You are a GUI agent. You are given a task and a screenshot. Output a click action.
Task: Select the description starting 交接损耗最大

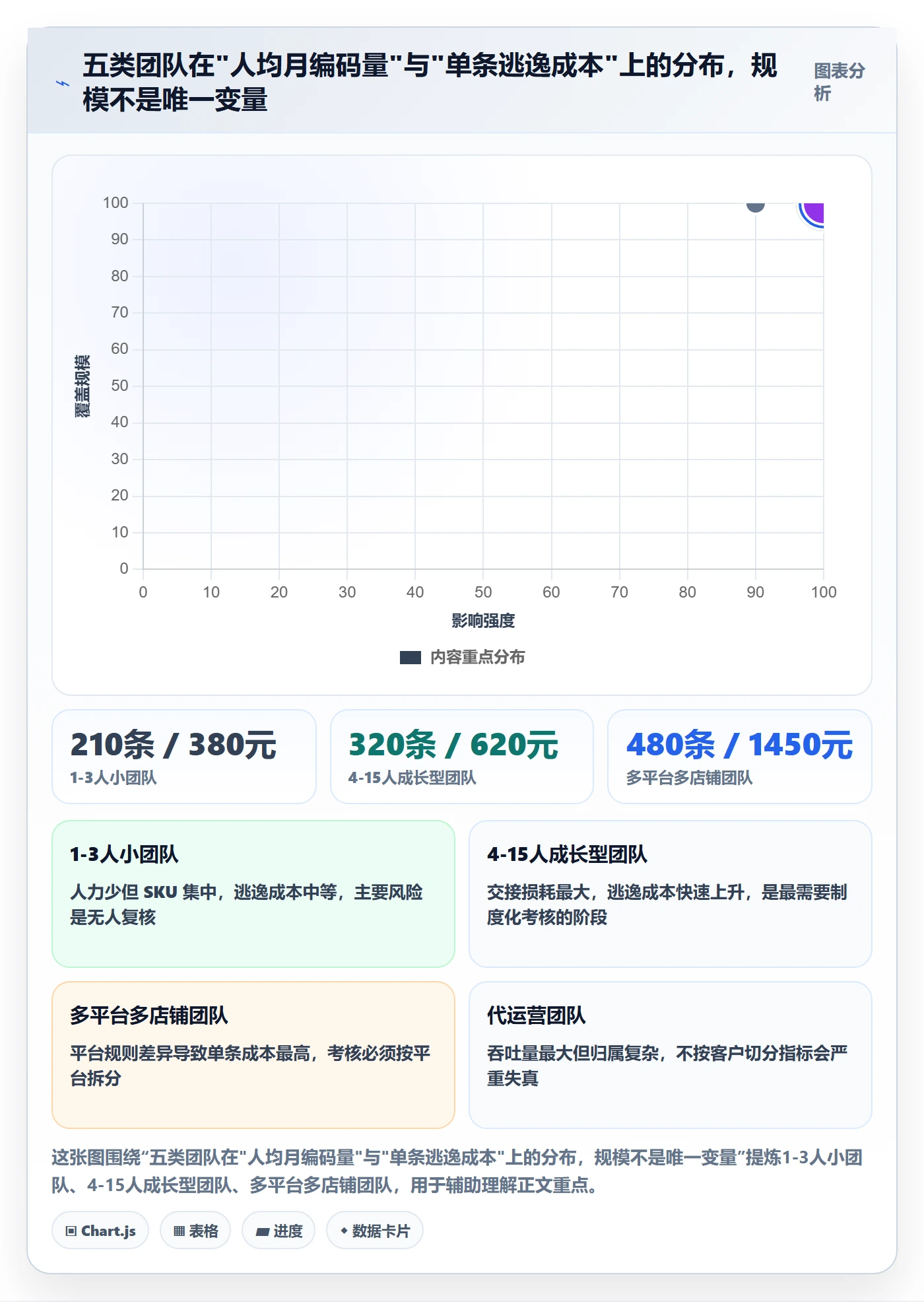click(x=667, y=905)
